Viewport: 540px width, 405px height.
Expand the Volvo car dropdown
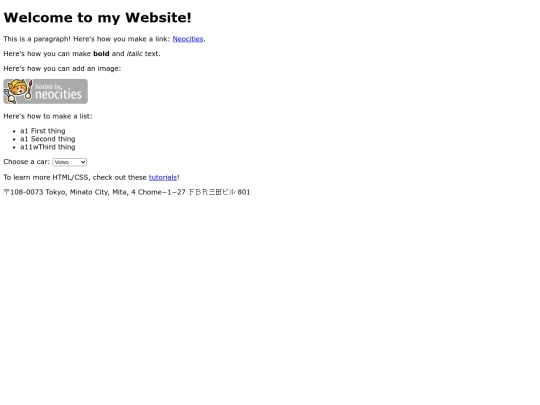click(70, 162)
